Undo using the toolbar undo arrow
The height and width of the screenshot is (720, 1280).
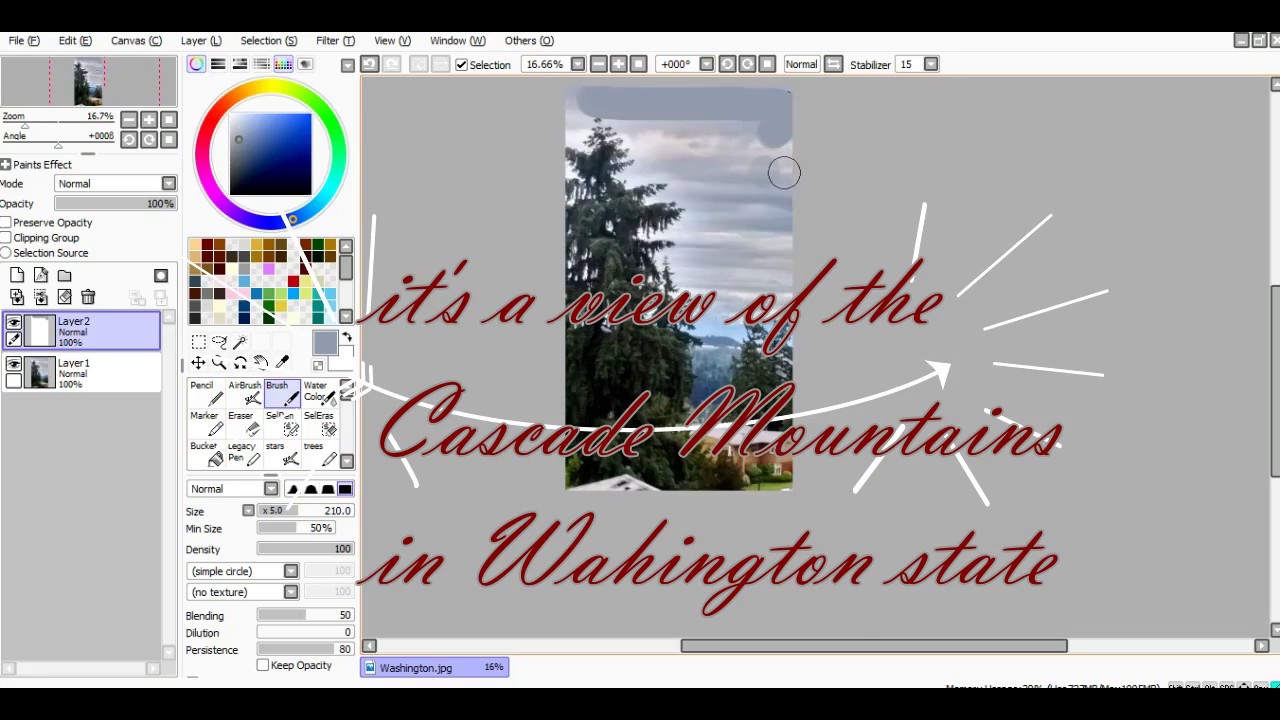coord(369,64)
